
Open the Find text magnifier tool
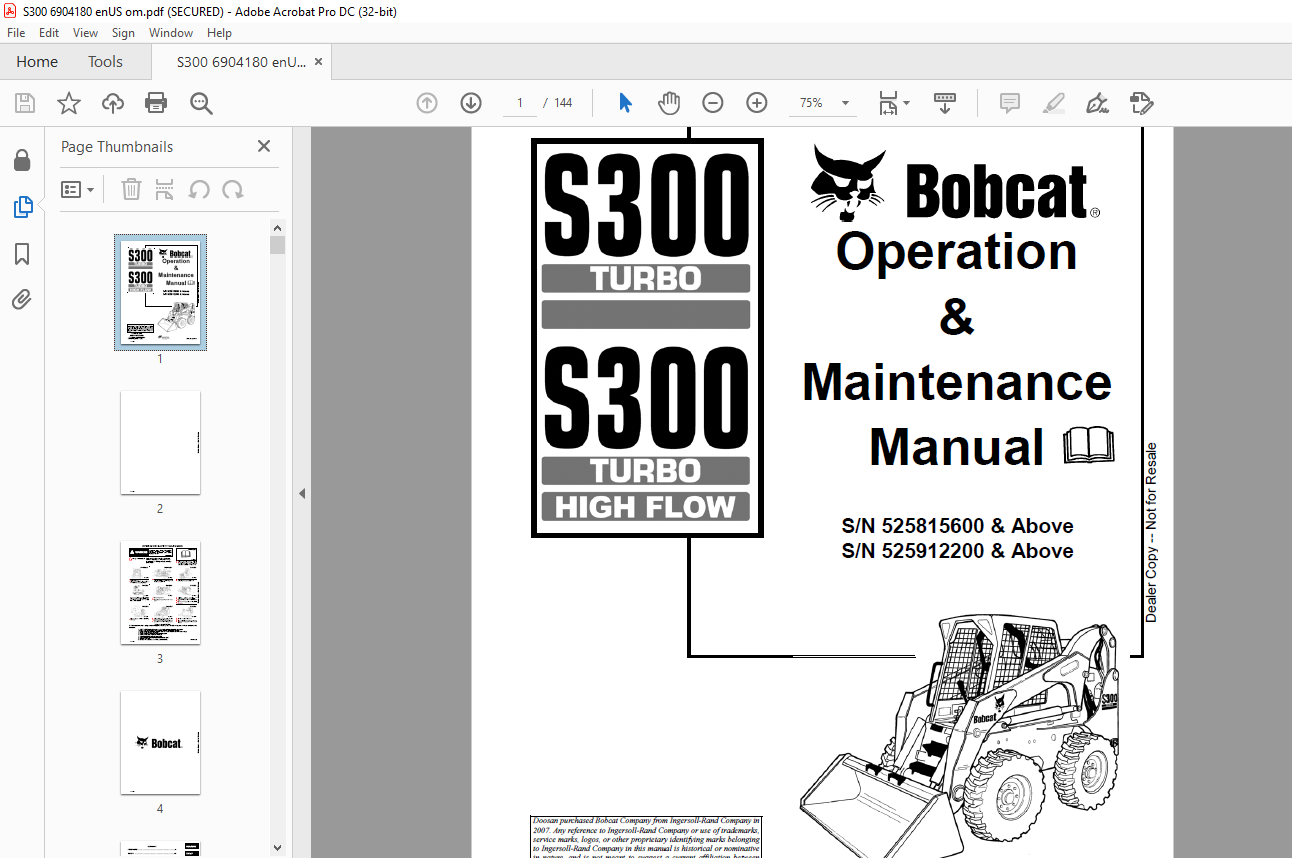pos(201,103)
